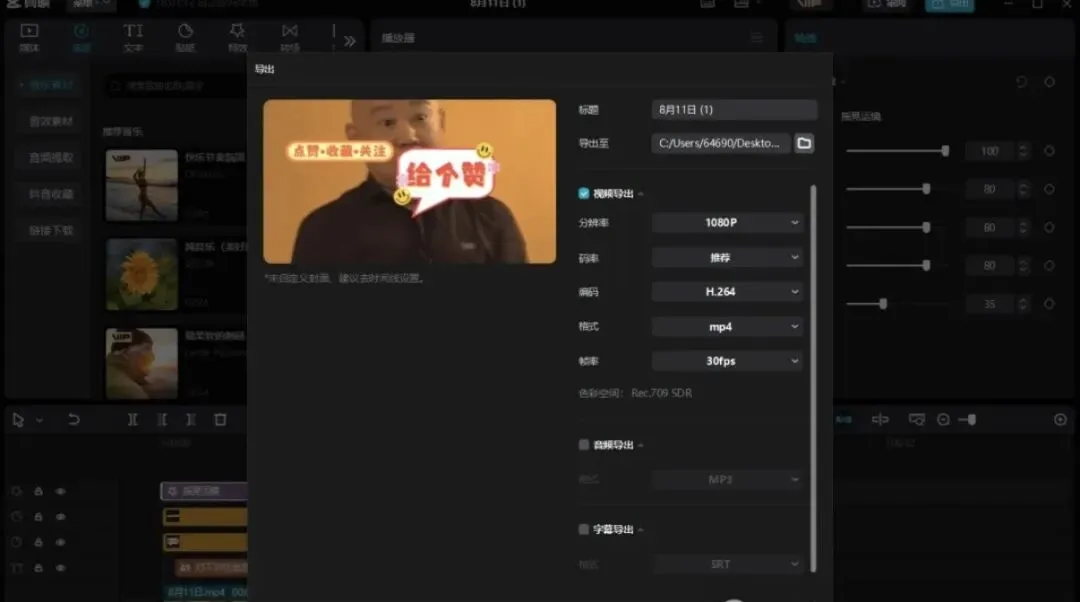Add keyframe for the slider valued 100

1049,151
